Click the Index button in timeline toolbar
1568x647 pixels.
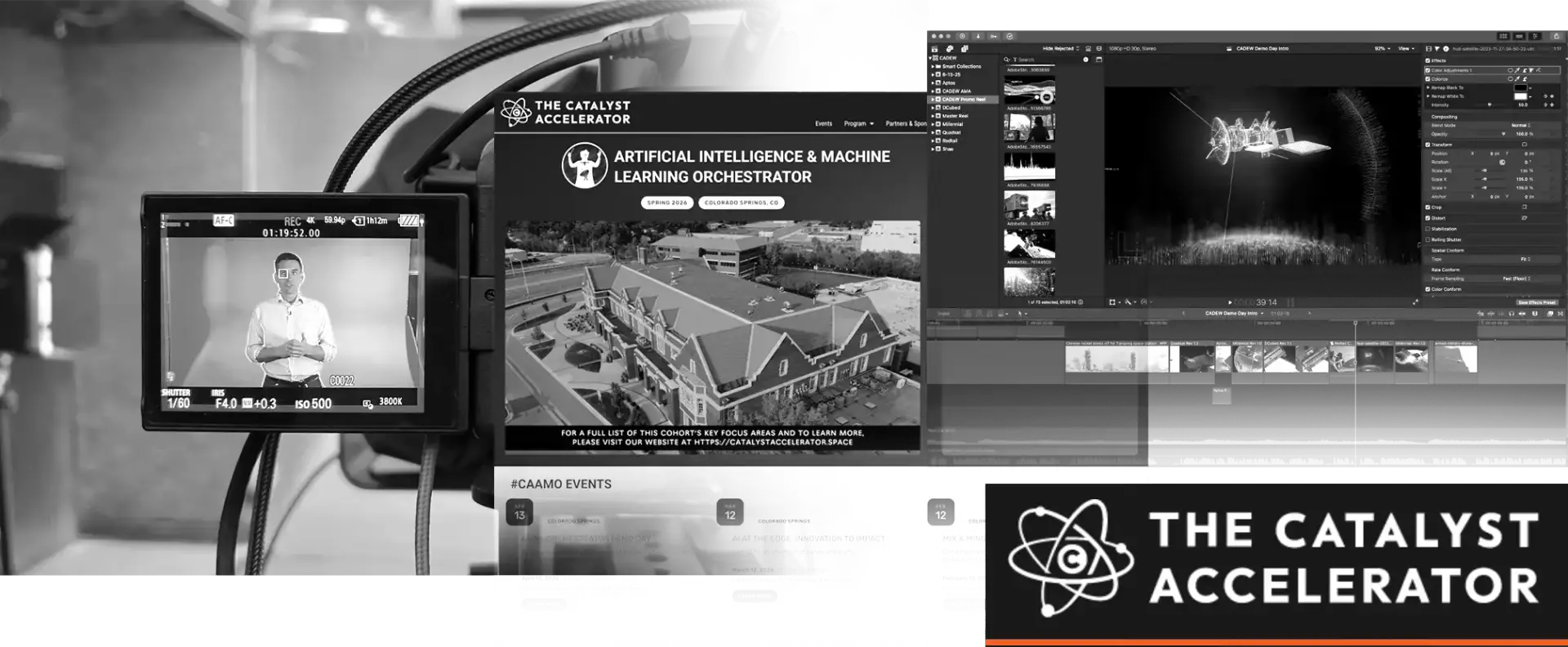pyautogui.click(x=943, y=314)
